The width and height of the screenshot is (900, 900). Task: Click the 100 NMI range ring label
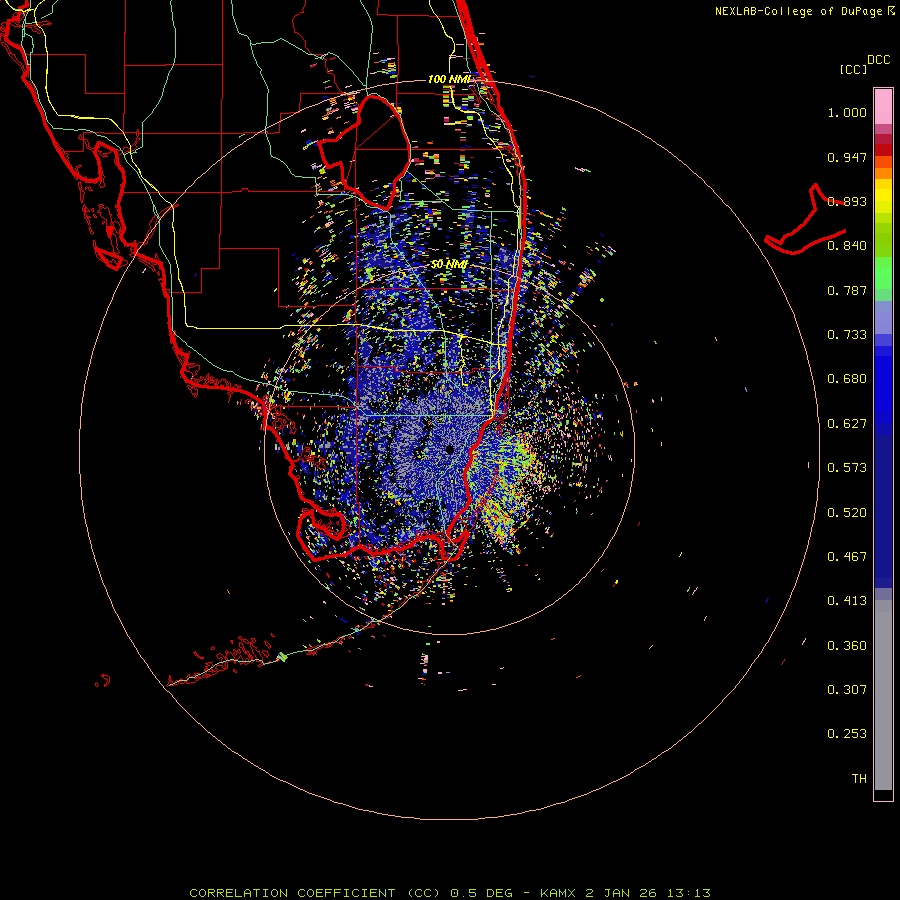click(x=449, y=79)
